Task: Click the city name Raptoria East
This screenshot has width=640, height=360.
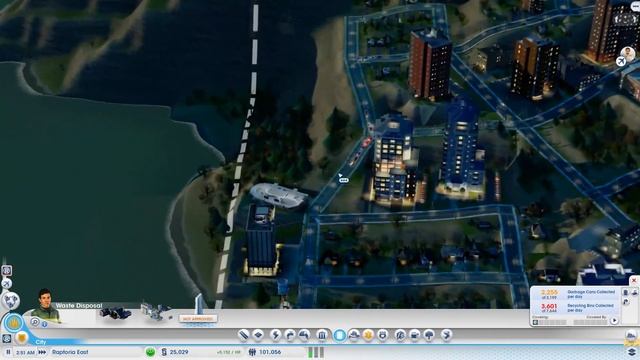Action: coord(70,352)
